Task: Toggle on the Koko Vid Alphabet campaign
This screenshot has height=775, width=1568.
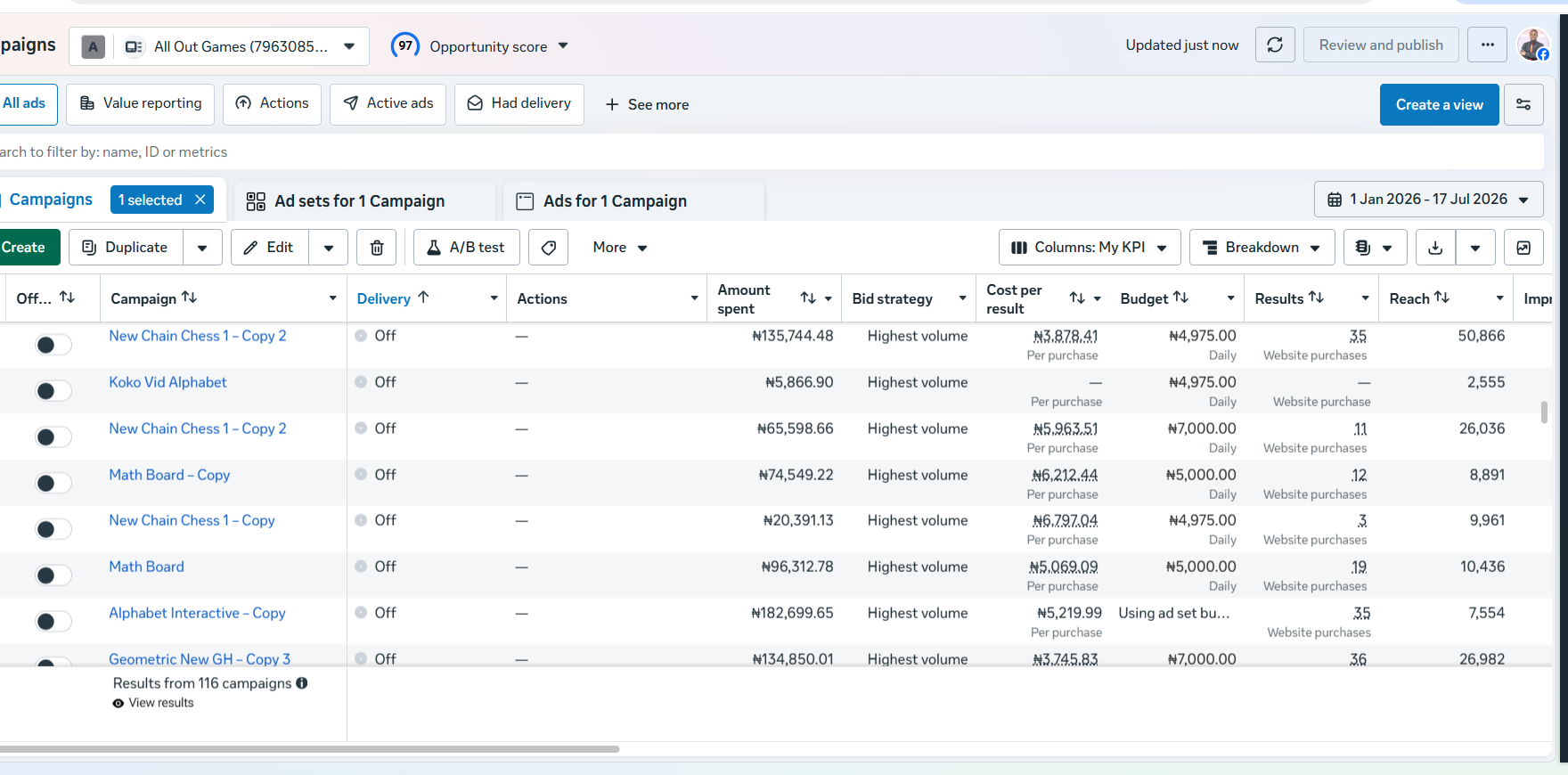Action: pos(53,391)
